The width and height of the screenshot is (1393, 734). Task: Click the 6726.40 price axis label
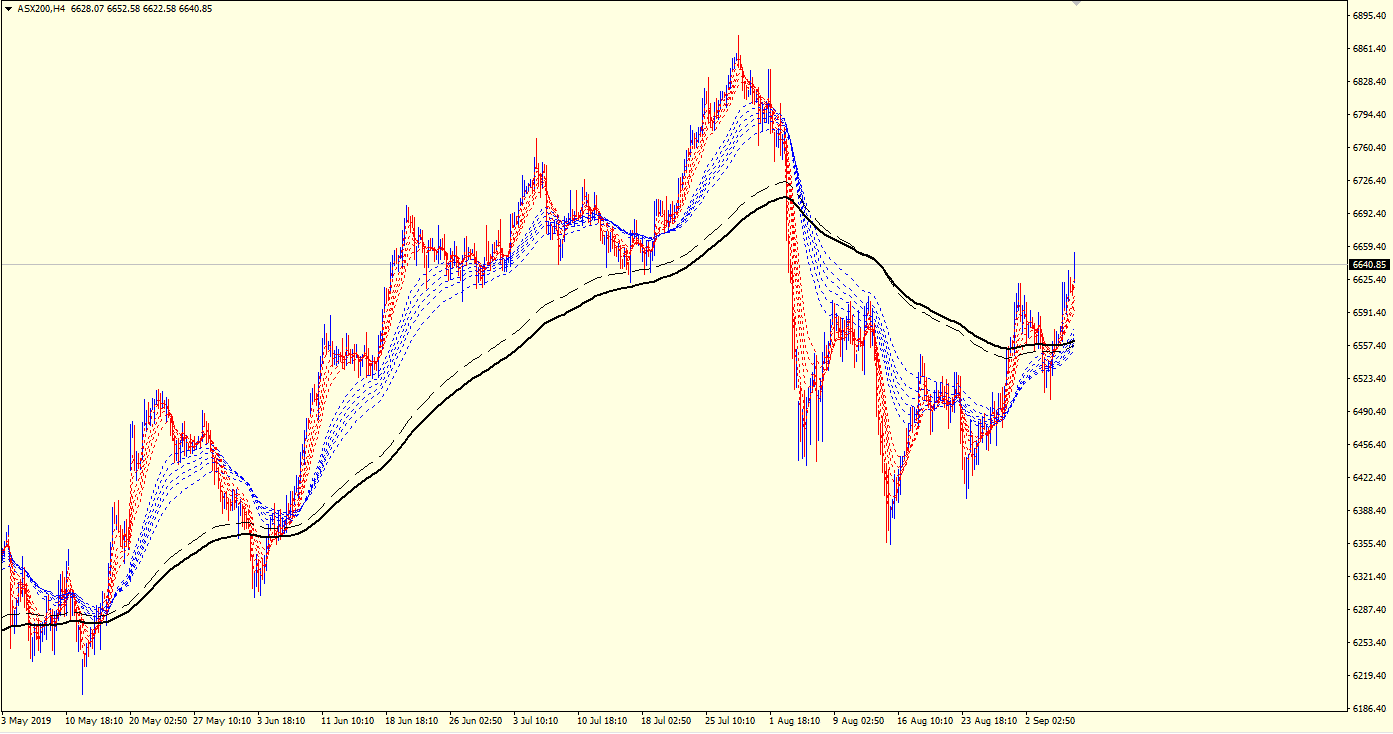point(1368,181)
